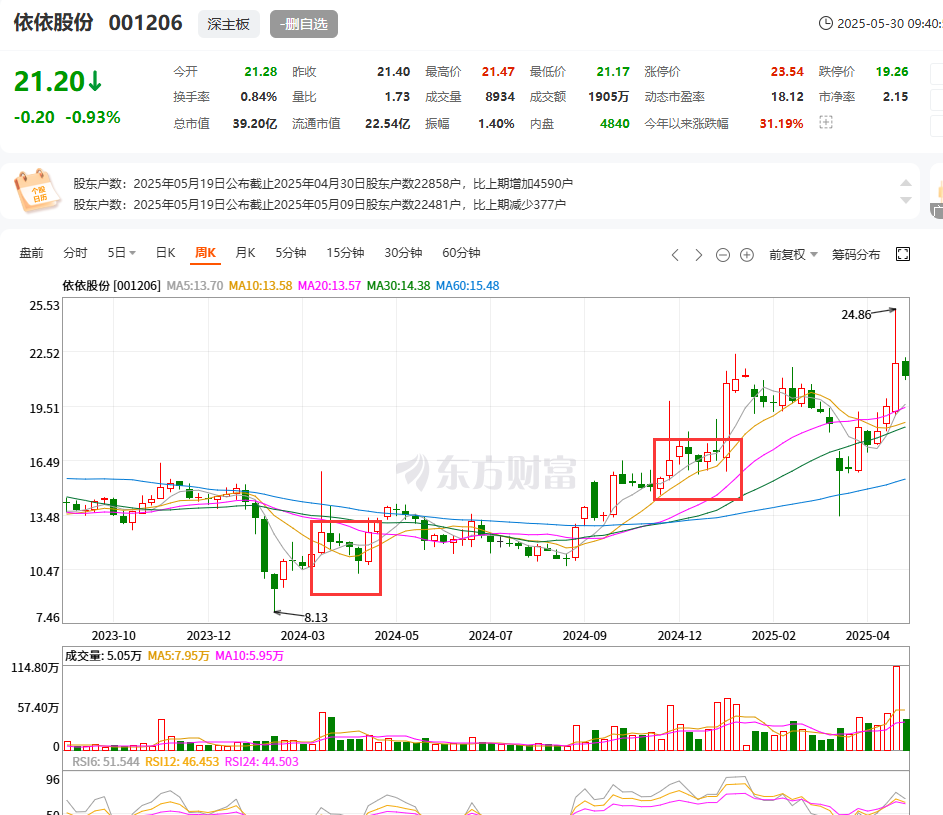The height and width of the screenshot is (815, 943).
Task: Switch to 15分钟 tab
Action: [345, 253]
